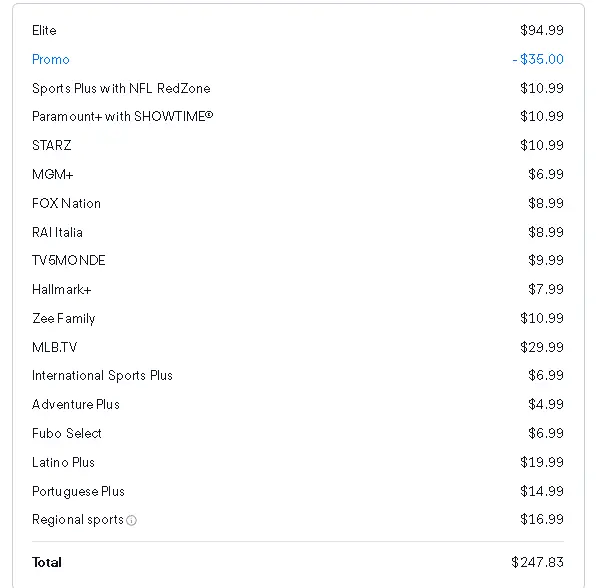The image size is (605, 588).
Task: Click the info icon beside Regional sports
Action: (x=131, y=520)
